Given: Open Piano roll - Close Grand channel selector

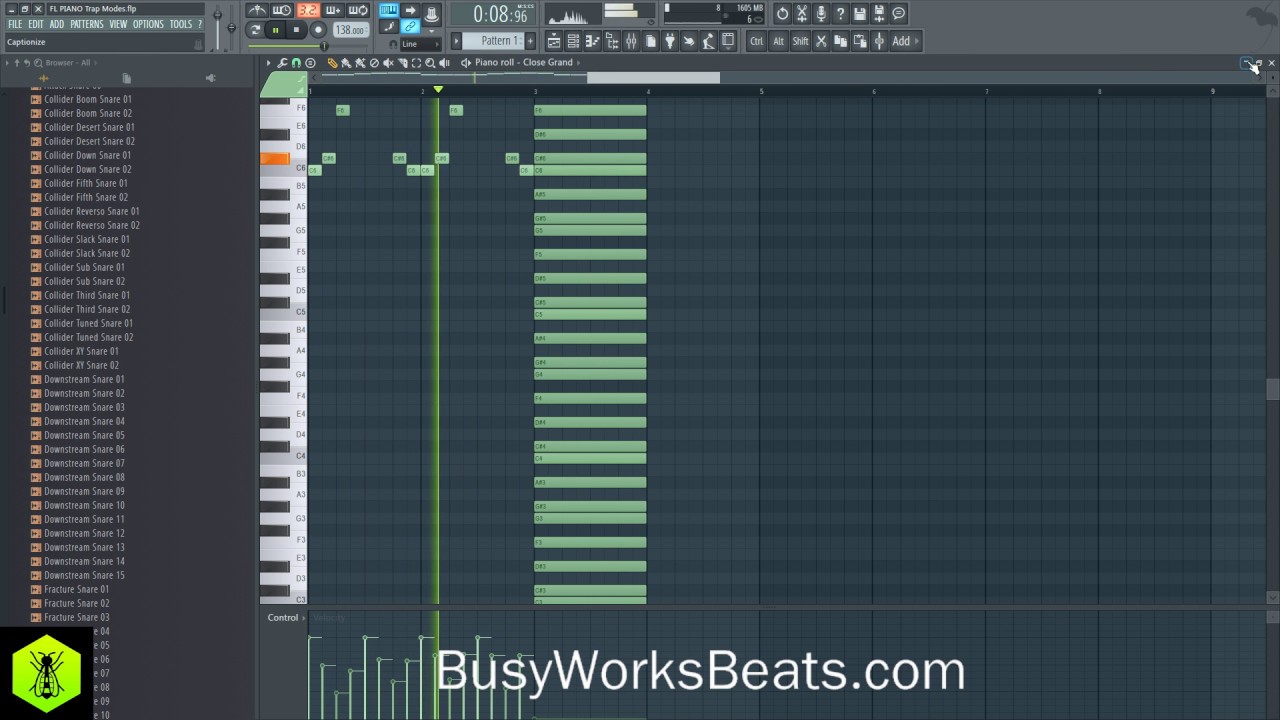Looking at the screenshot, I should click(526, 62).
